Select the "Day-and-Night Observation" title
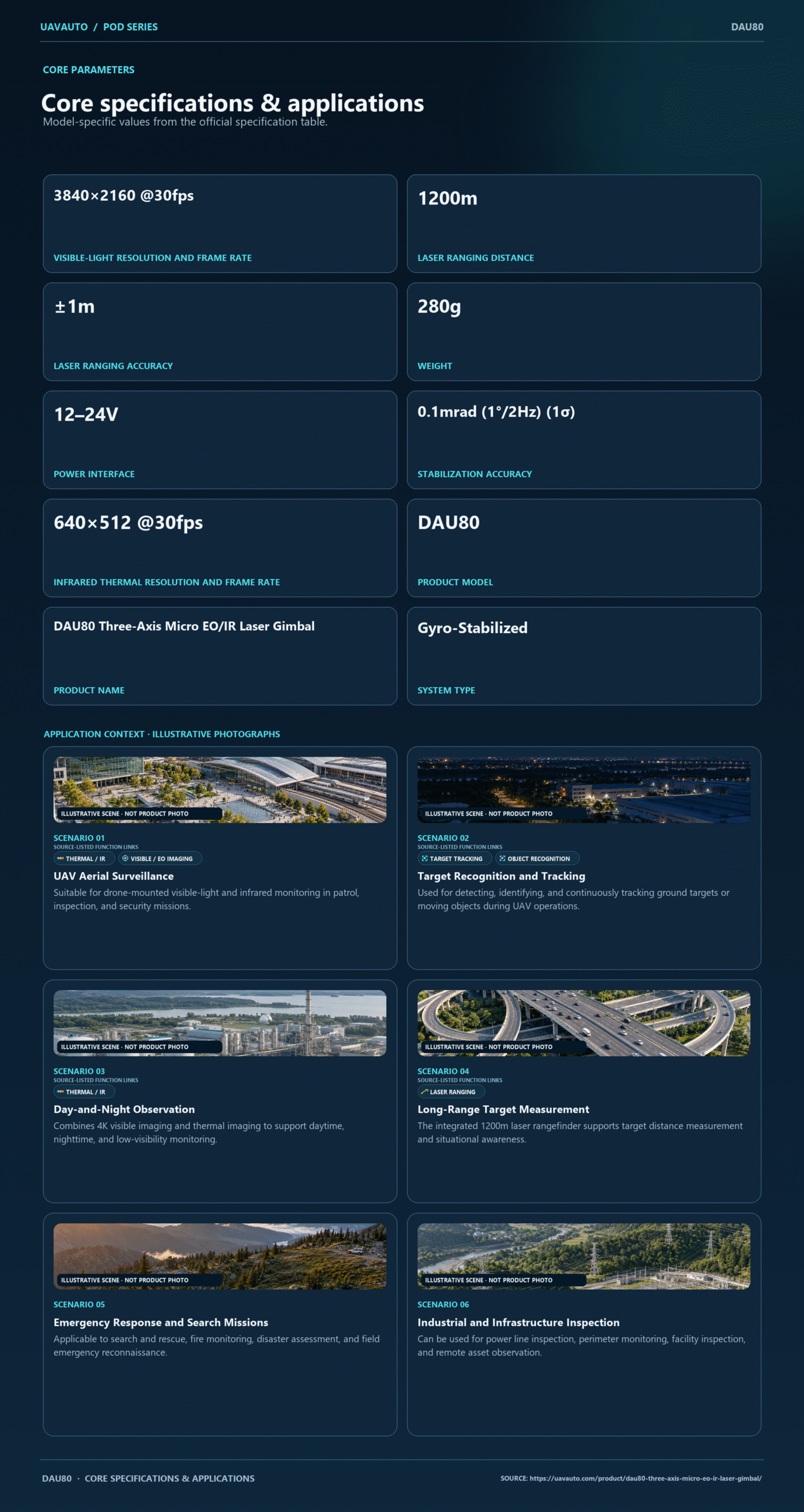The image size is (804, 1512). pyautogui.click(x=124, y=1110)
